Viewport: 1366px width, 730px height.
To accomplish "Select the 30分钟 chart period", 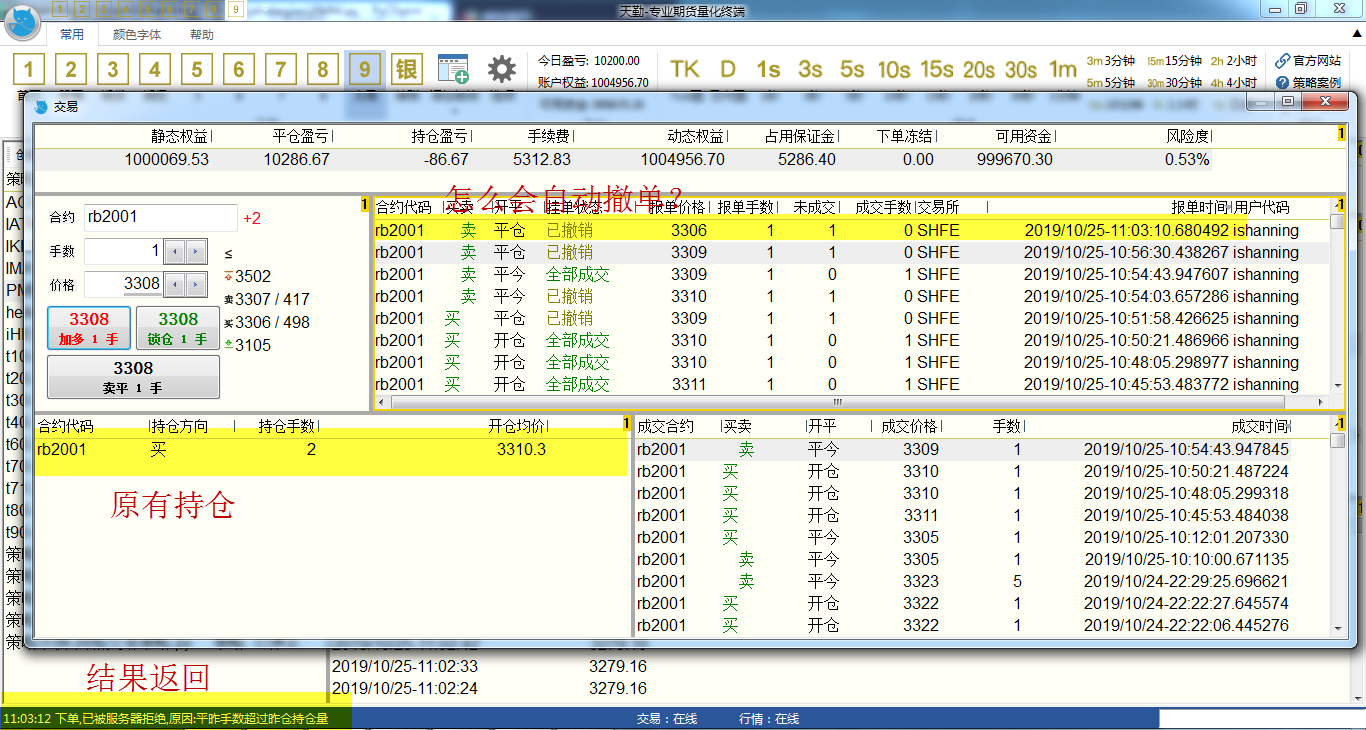I will click(1174, 83).
